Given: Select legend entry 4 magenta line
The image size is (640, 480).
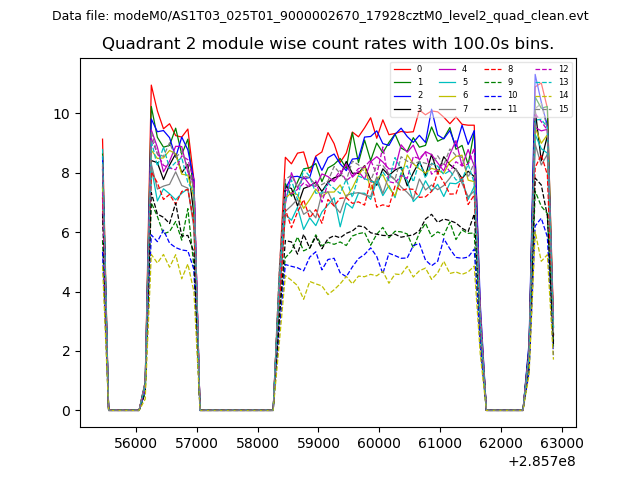Looking at the screenshot, I should tap(453, 69).
